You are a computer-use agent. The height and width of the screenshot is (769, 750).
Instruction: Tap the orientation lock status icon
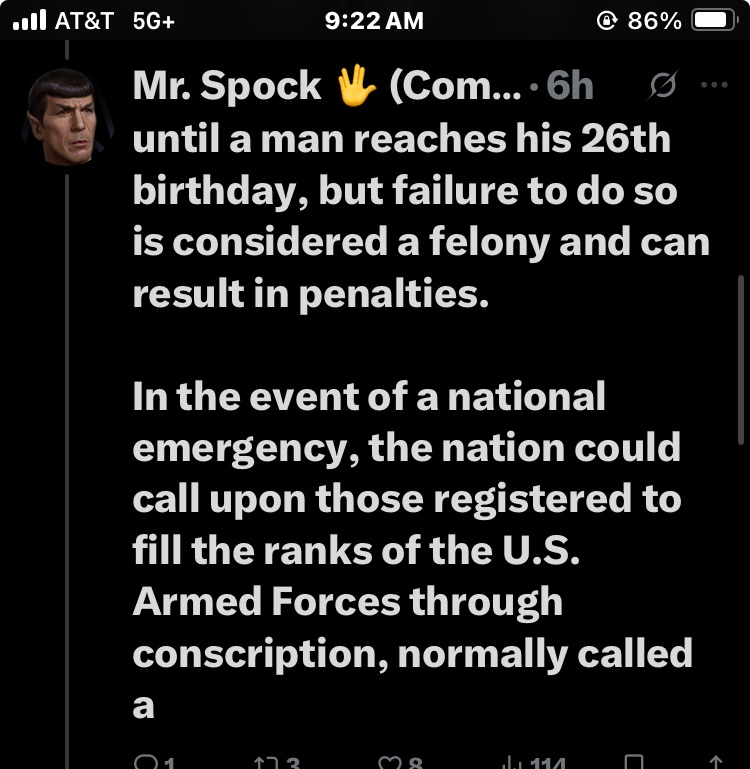606,20
